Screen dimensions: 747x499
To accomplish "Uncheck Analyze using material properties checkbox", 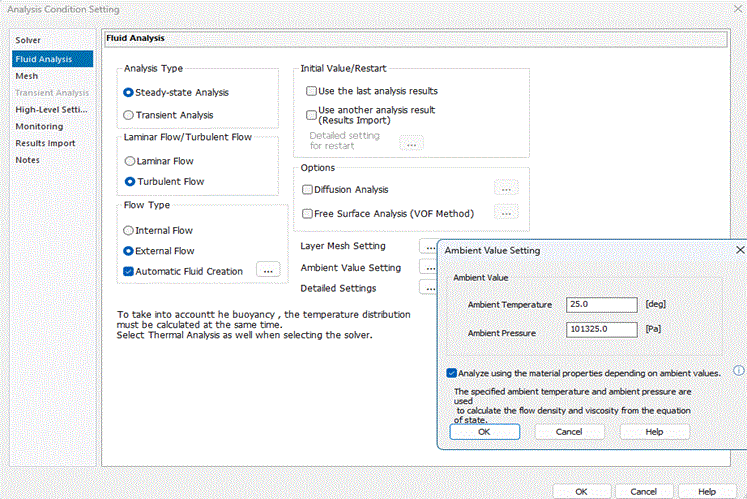I will click(x=453, y=372).
